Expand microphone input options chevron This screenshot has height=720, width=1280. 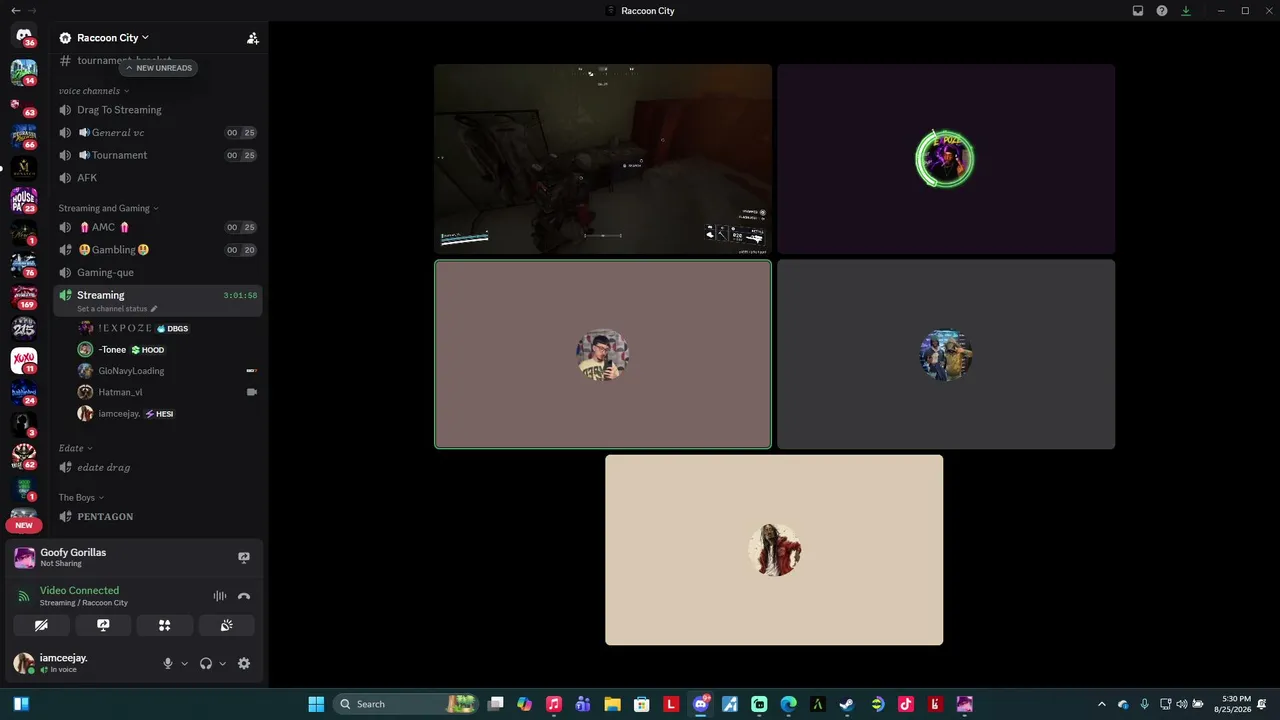[x=184, y=664]
